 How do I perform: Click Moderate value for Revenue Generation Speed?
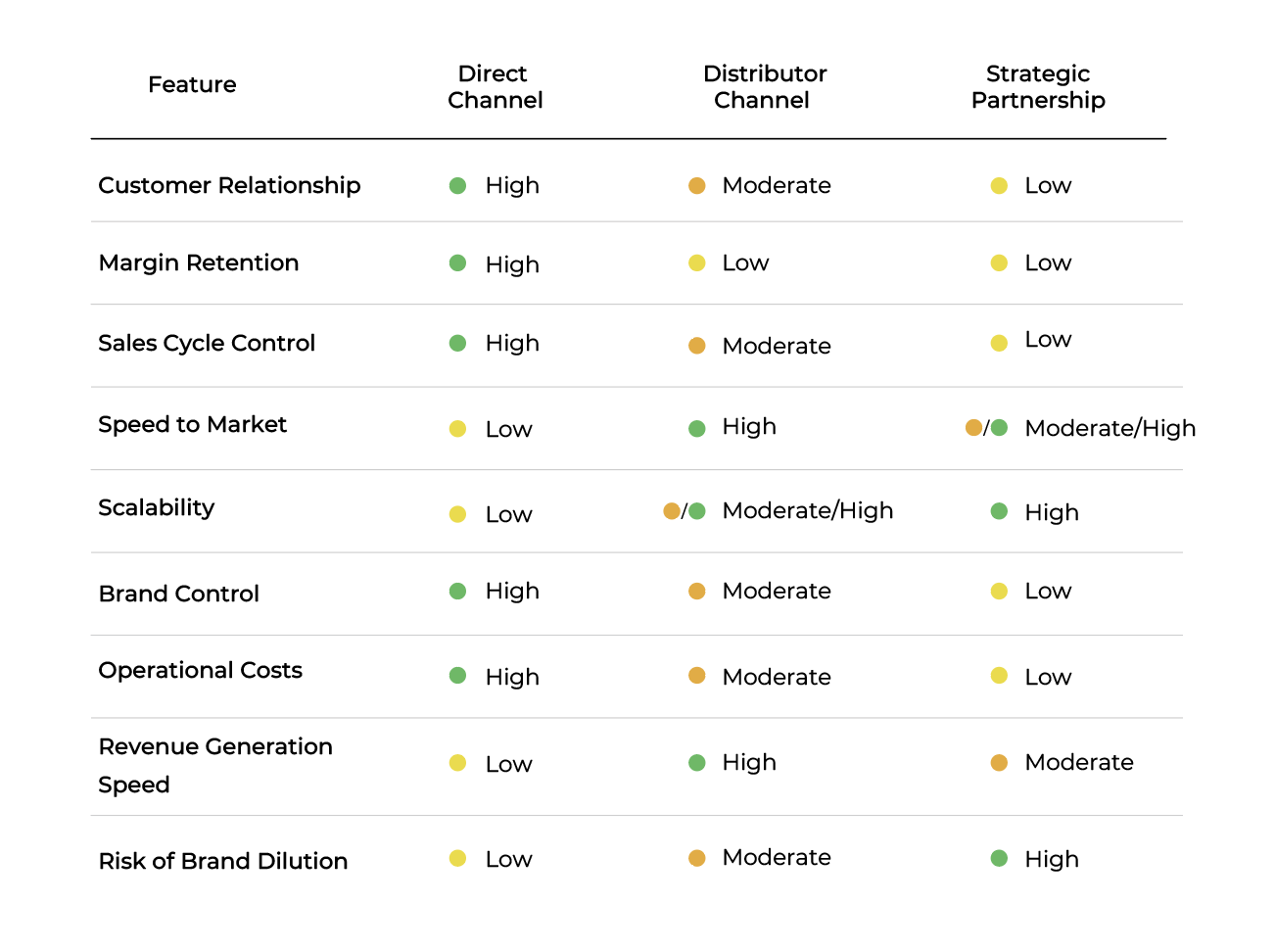(1078, 762)
